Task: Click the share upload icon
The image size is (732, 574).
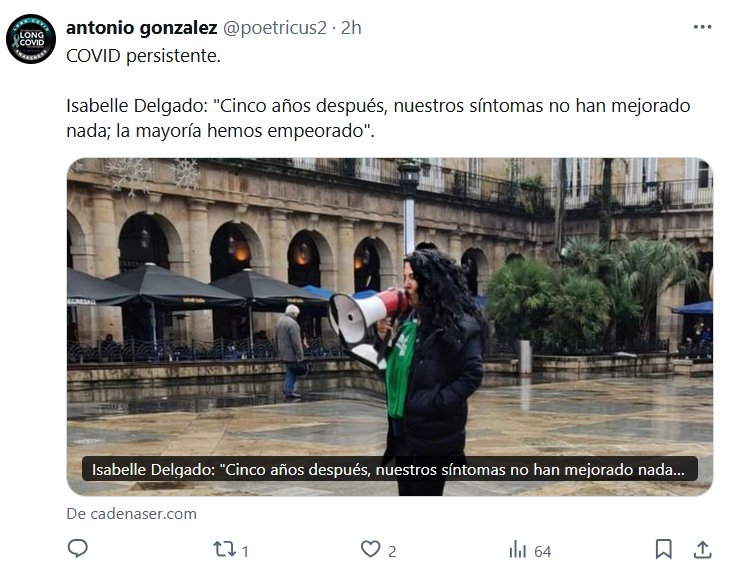Action: point(702,549)
